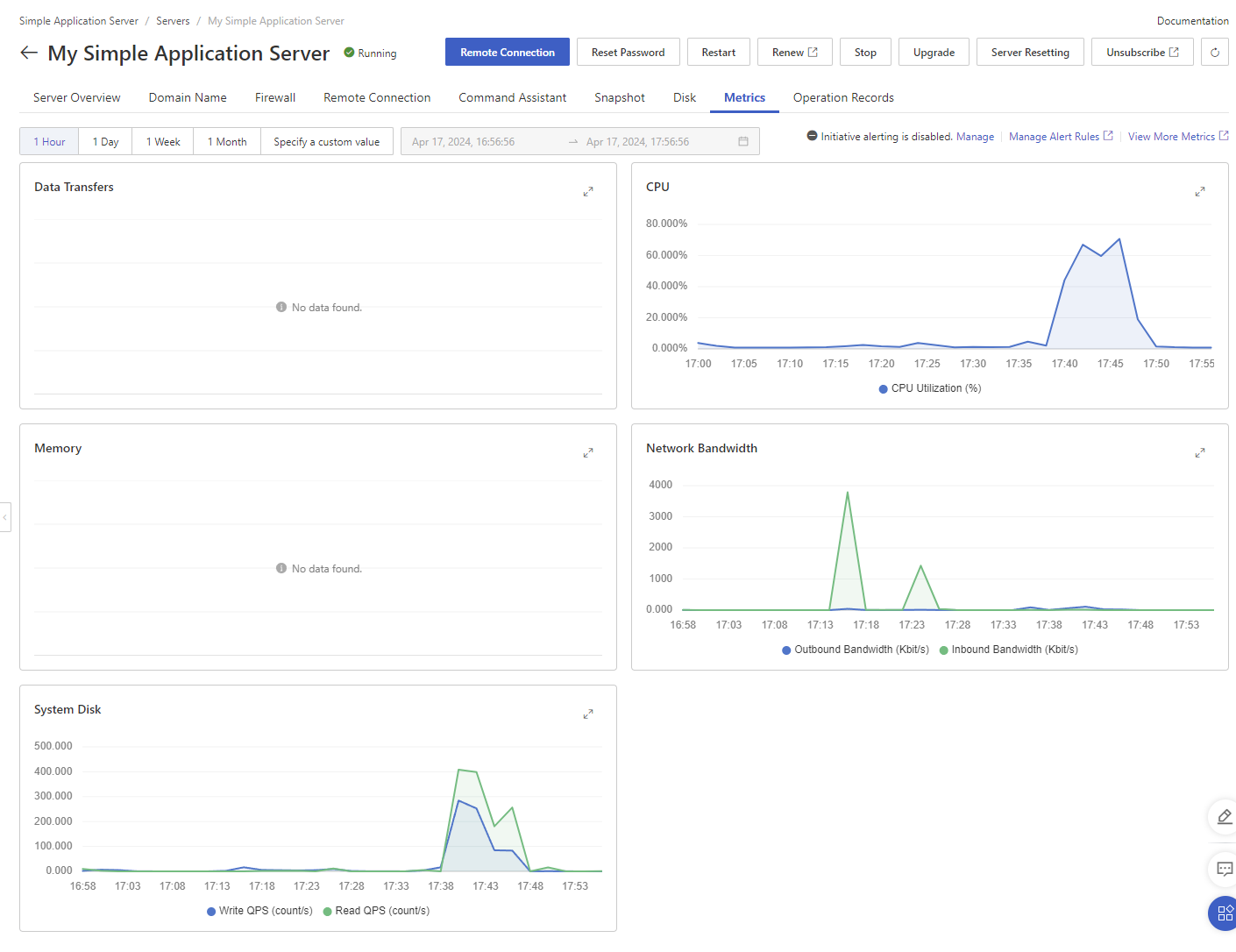Click the Stop button

coord(865,52)
